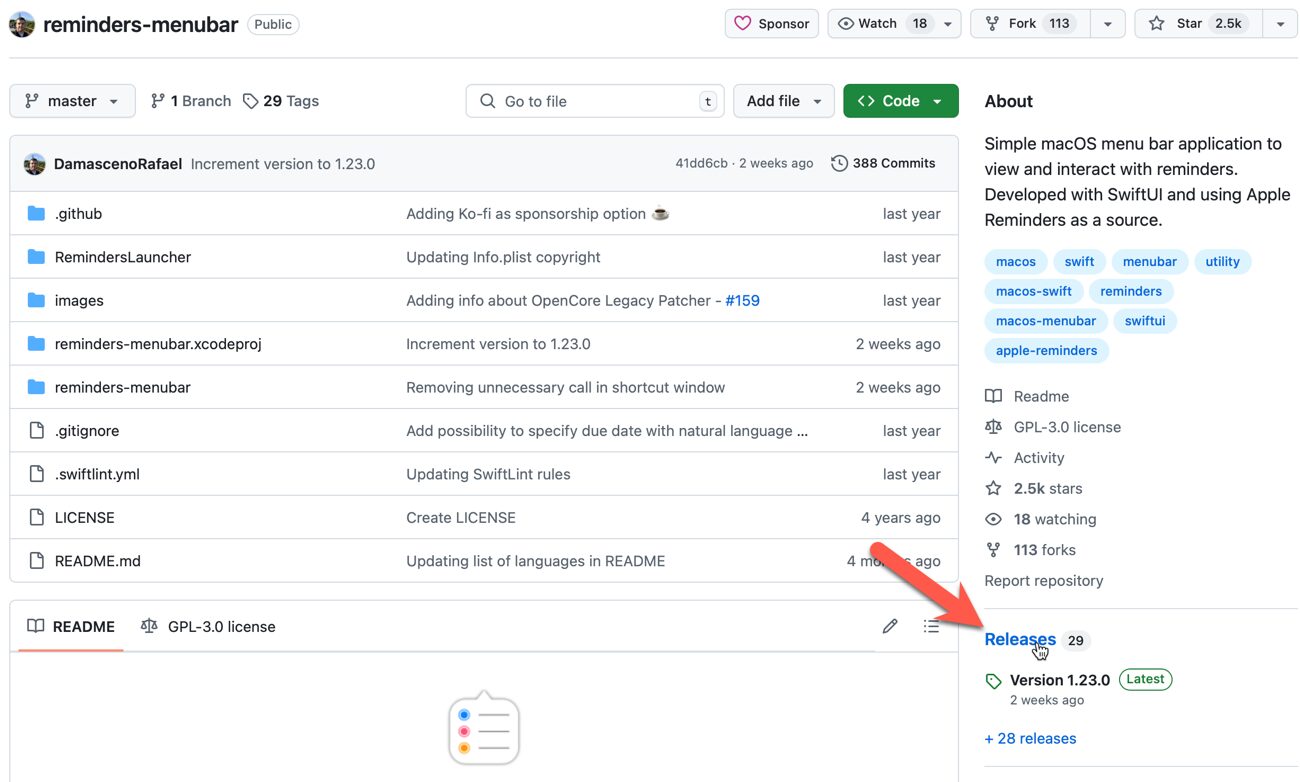The height and width of the screenshot is (782, 1300).
Task: Open the master branch selector dropdown
Action: (71, 101)
